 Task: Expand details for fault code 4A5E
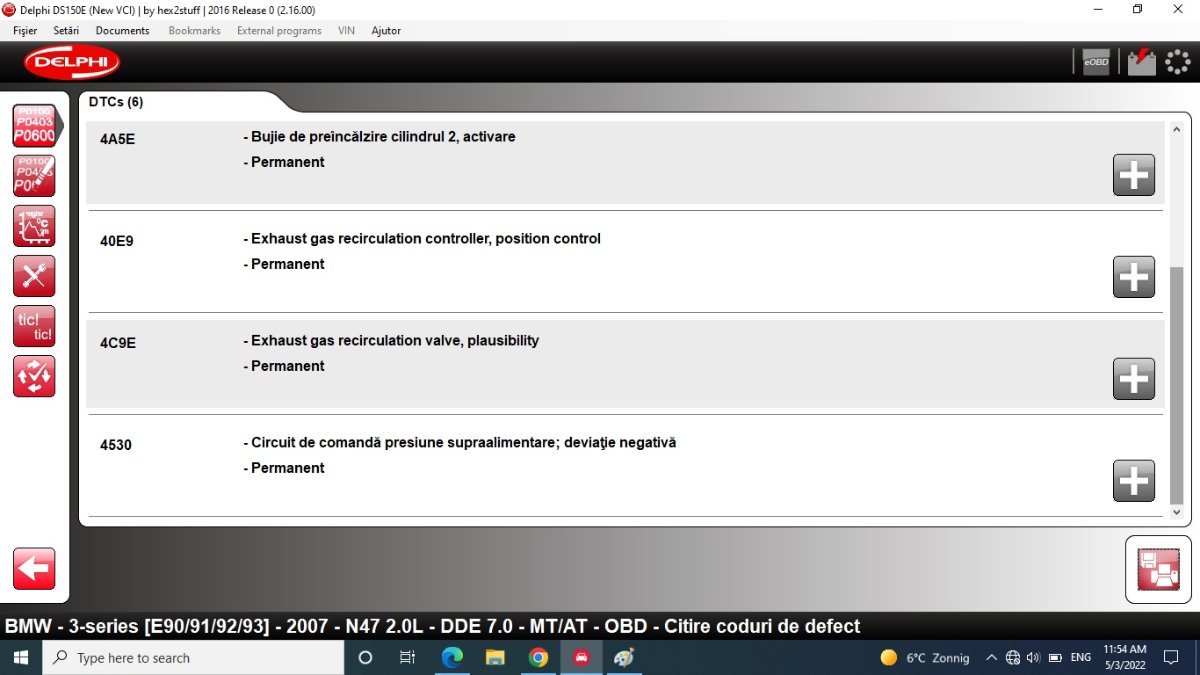tap(1134, 175)
